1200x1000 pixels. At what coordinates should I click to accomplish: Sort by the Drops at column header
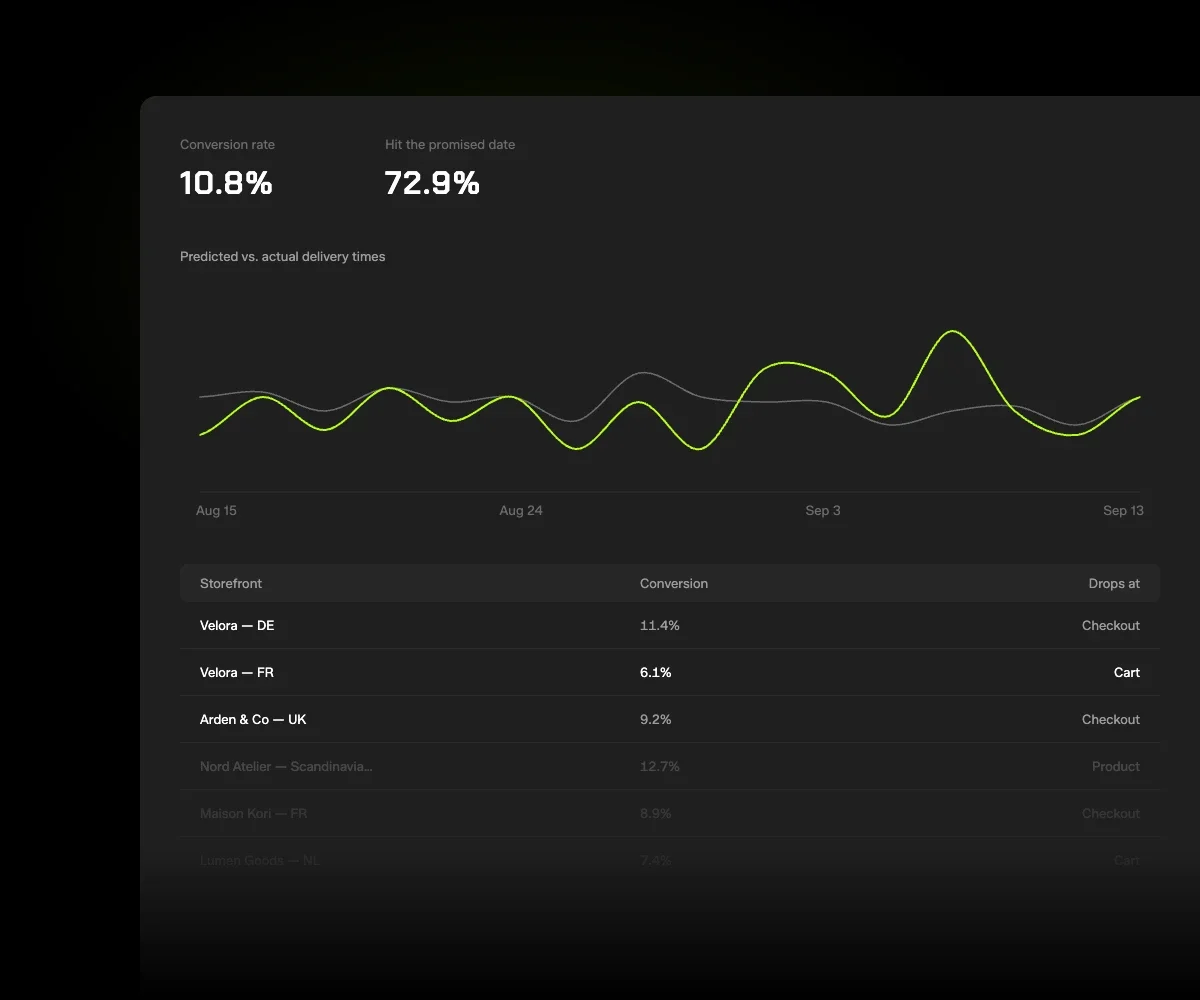click(1114, 583)
